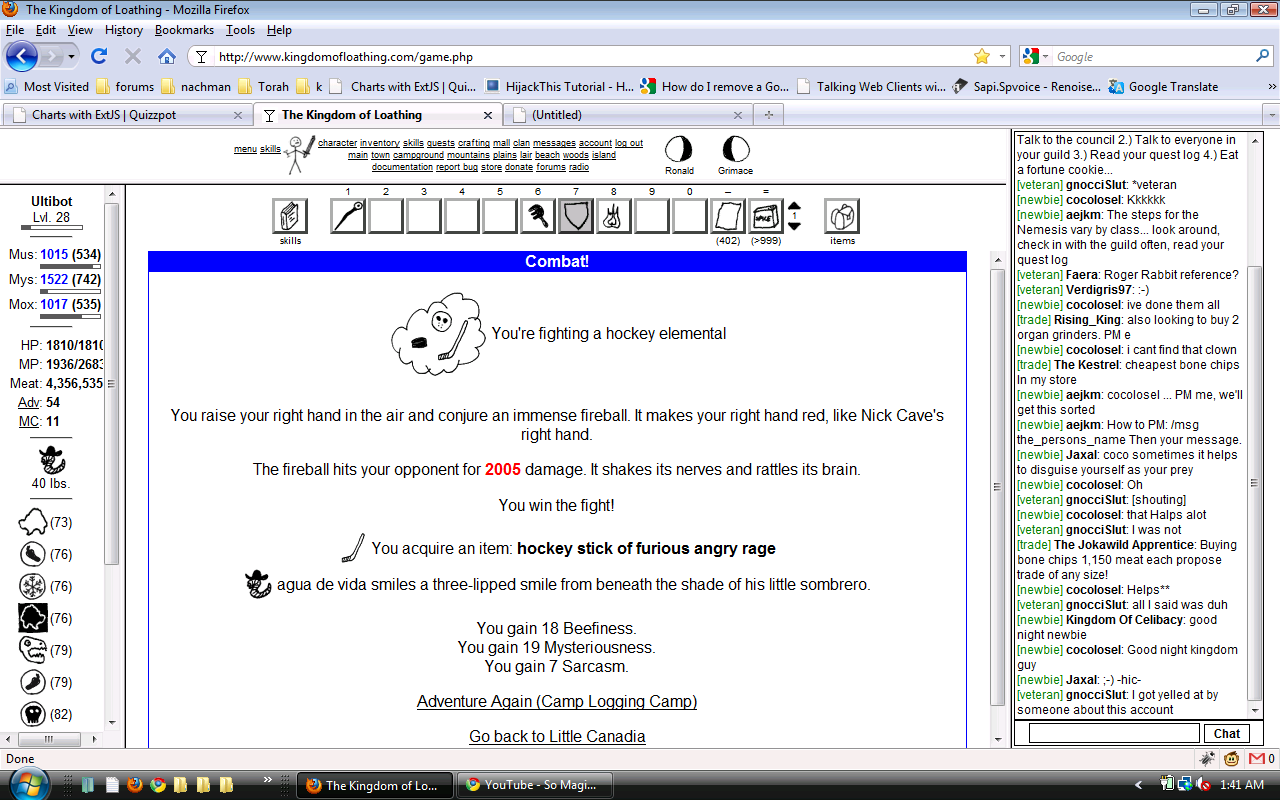The width and height of the screenshot is (1280, 800).
Task: Click the skull effect icon (82)
Action: (33, 714)
